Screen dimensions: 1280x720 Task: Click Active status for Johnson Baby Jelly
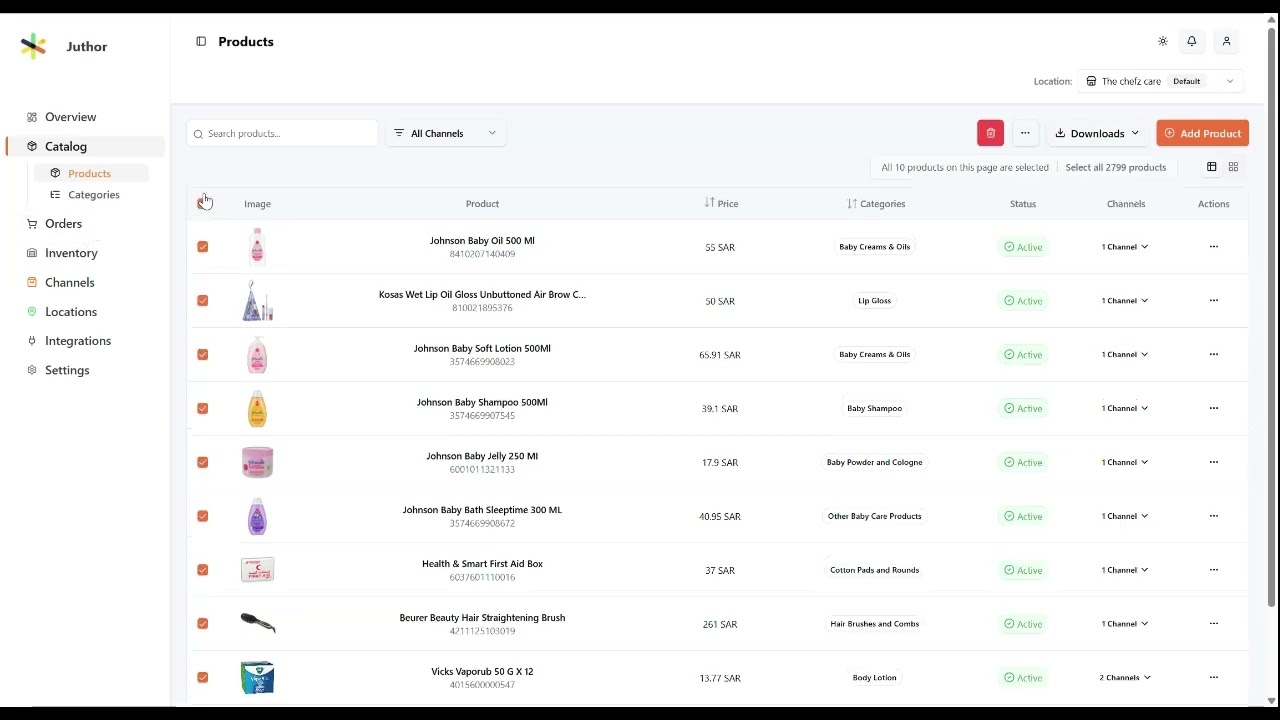[x=1023, y=462]
